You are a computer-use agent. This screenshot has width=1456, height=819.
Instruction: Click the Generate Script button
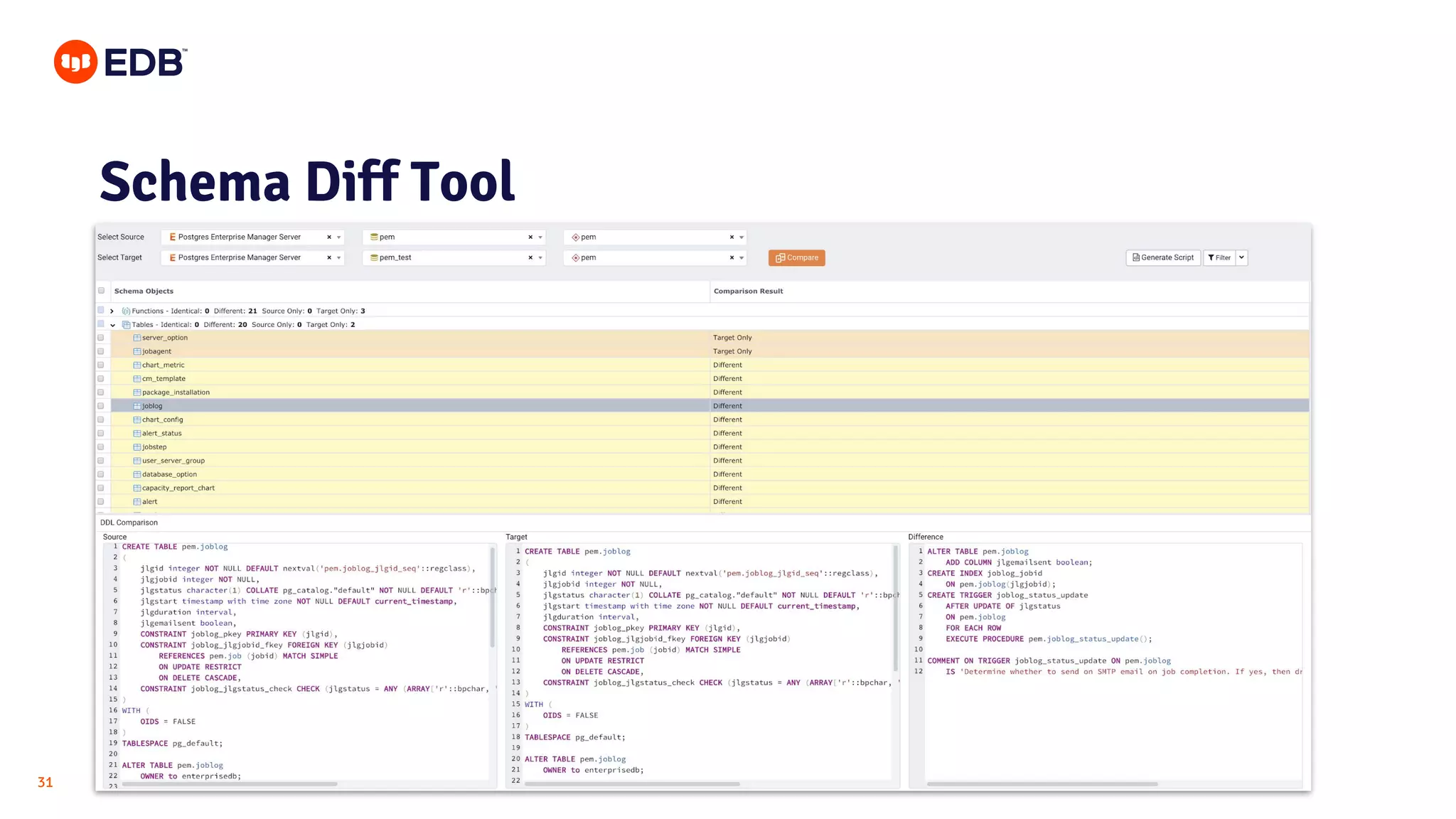[x=1163, y=258]
